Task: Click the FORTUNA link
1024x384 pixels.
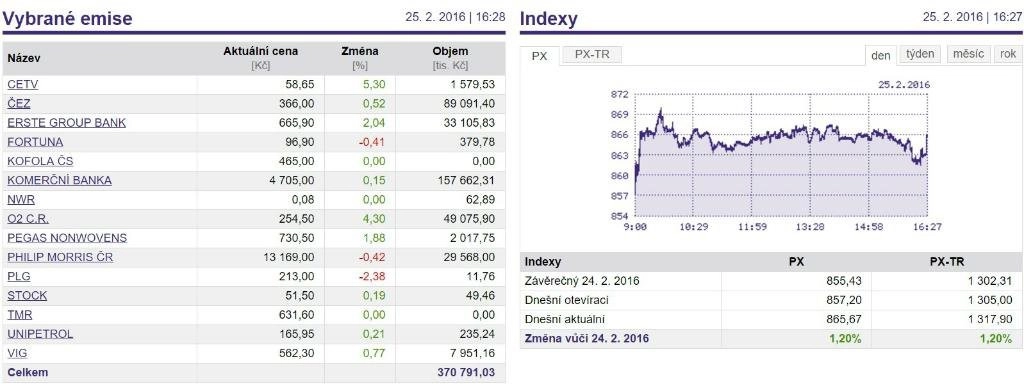Action: click(35, 142)
